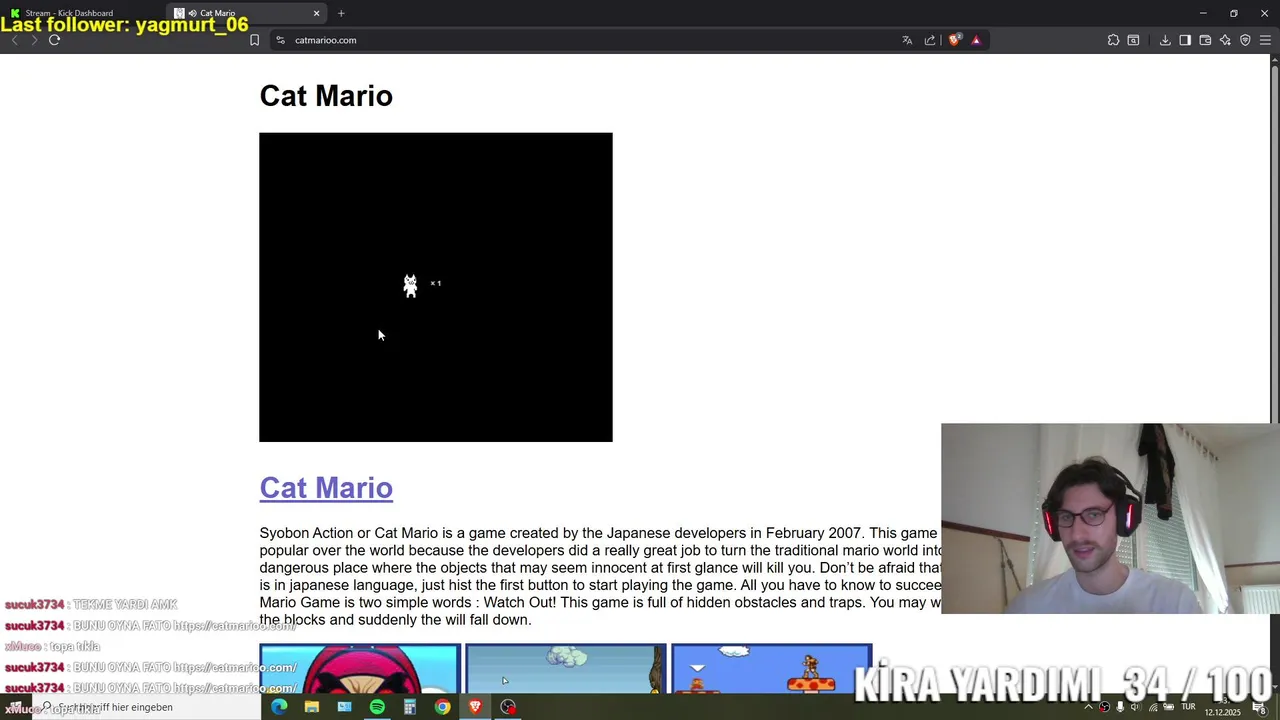Open the Brave Wallet icon

coord(1205,40)
